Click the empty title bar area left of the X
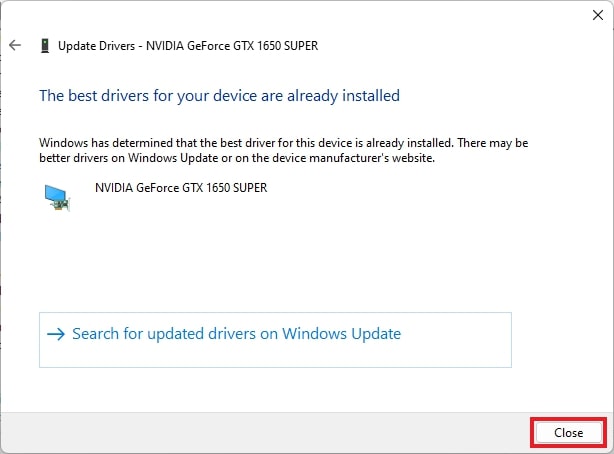The width and height of the screenshot is (614, 454). (300, 15)
